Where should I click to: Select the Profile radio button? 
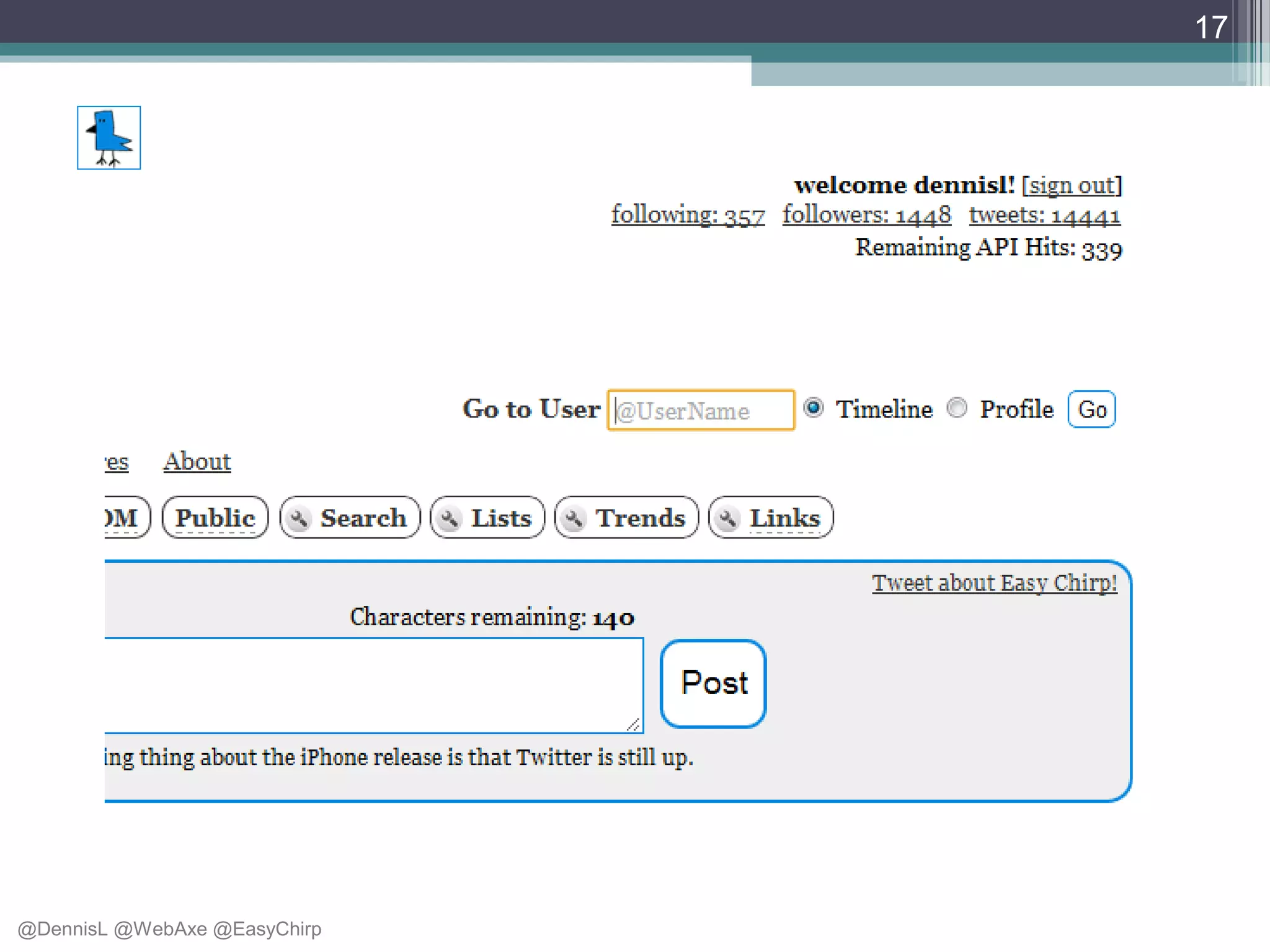(957, 408)
